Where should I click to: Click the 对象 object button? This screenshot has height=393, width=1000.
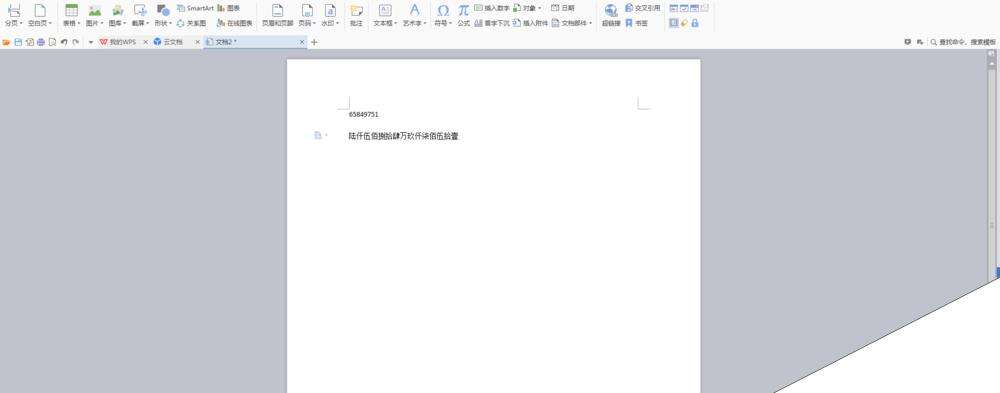[527, 8]
